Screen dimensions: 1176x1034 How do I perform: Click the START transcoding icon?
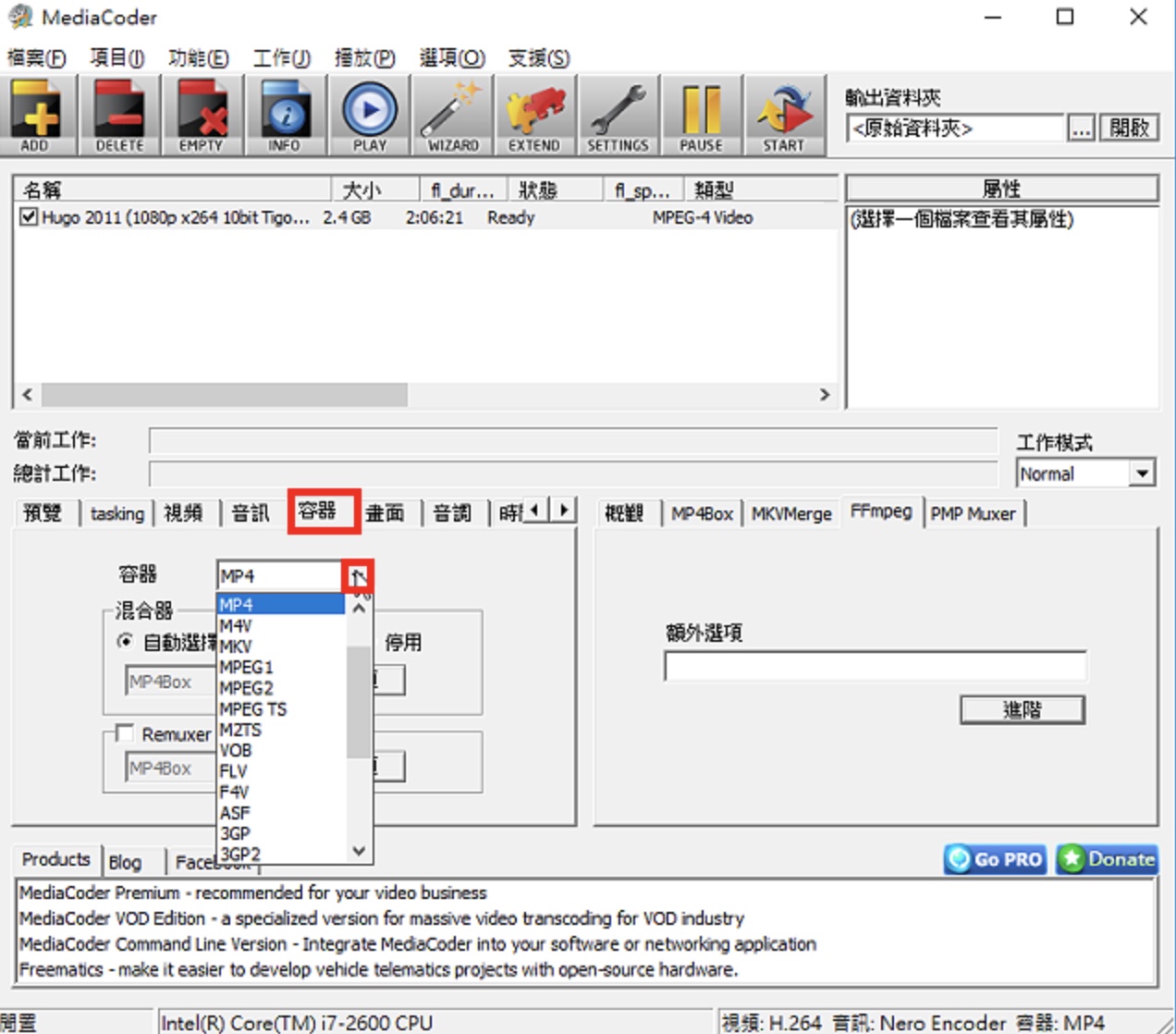(784, 116)
